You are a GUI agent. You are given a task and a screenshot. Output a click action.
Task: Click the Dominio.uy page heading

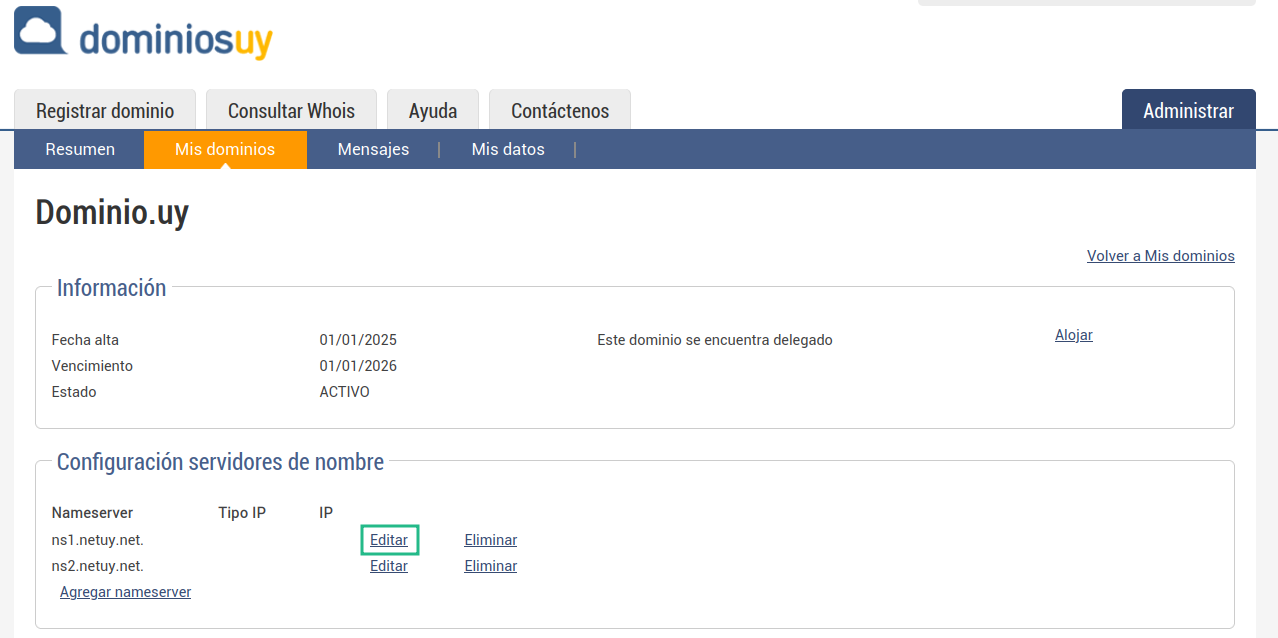coord(112,213)
